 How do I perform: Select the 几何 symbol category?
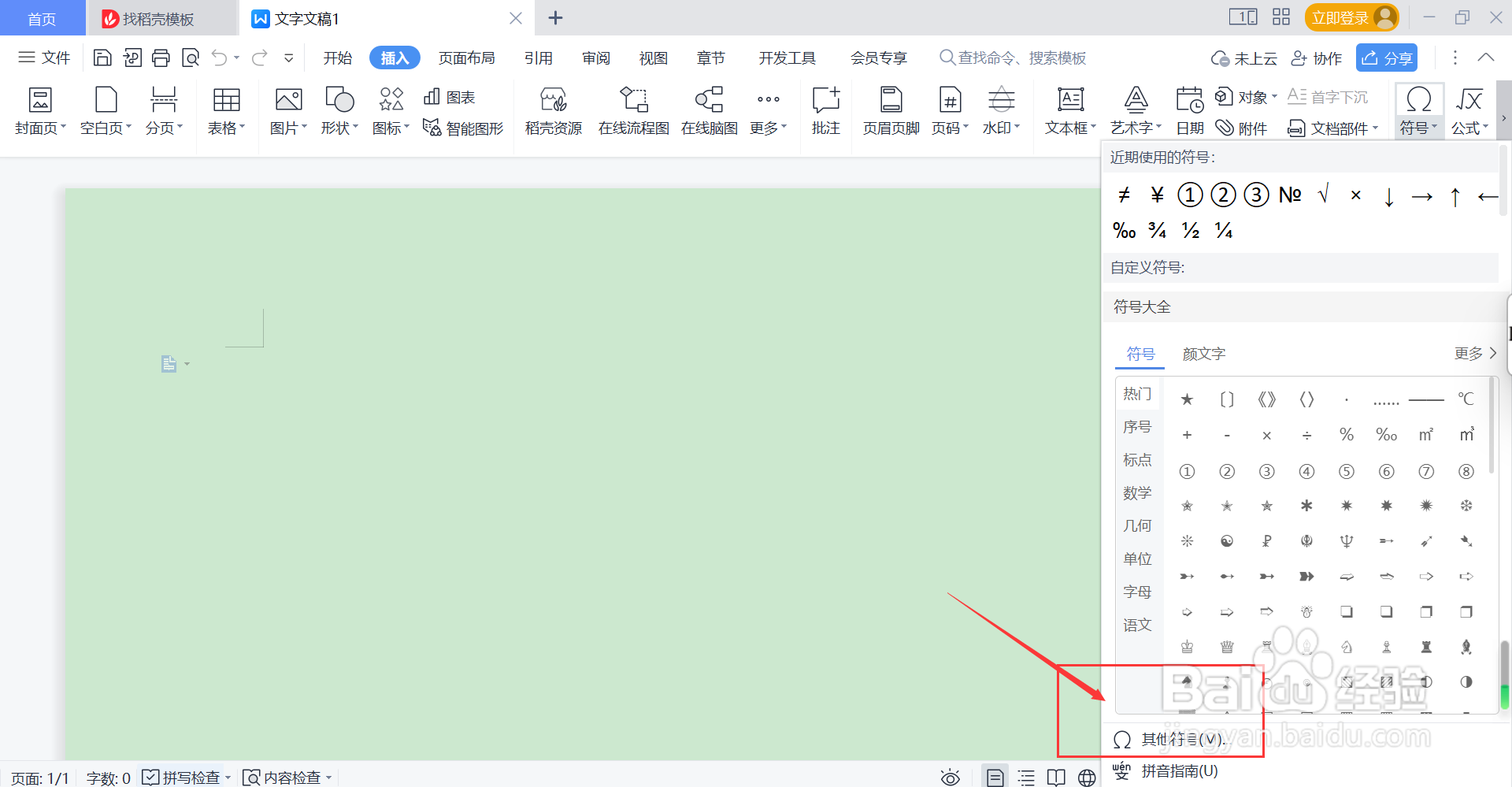click(1137, 526)
